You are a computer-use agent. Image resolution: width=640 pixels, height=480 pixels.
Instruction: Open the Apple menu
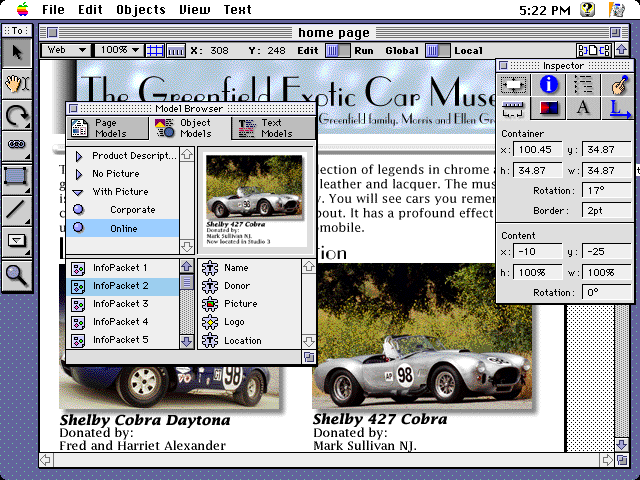(22, 9)
